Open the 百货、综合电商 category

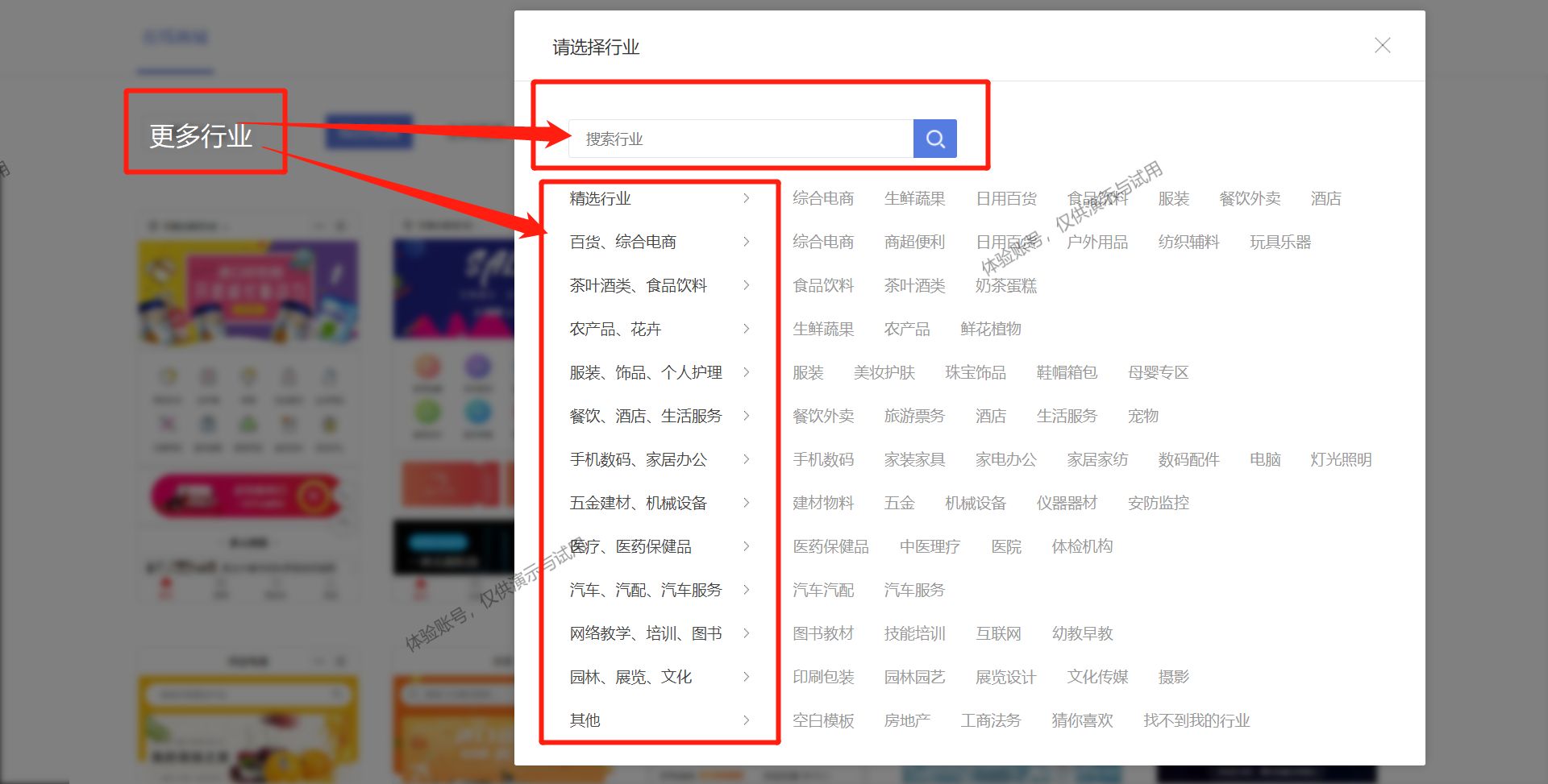click(622, 241)
